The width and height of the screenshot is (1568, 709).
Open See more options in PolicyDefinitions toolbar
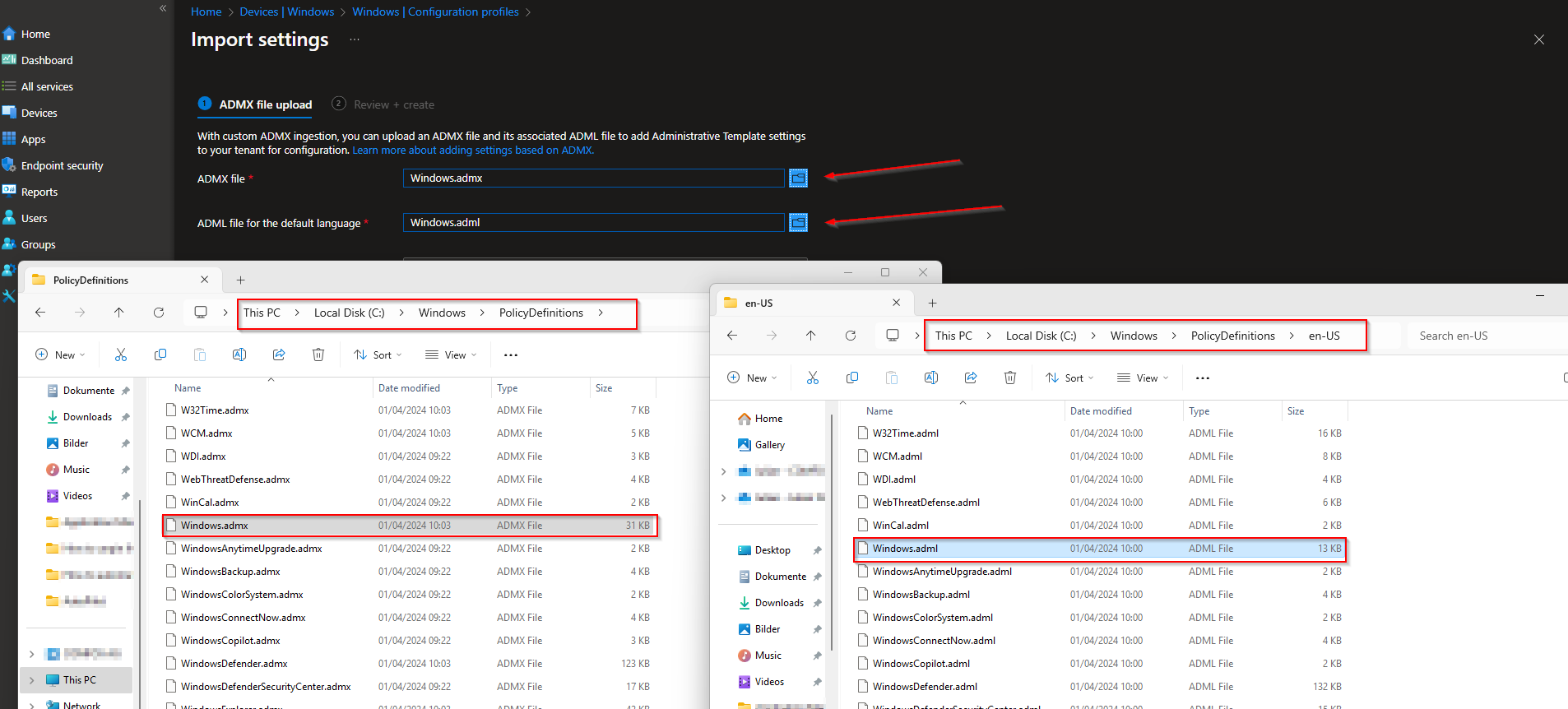tap(511, 355)
